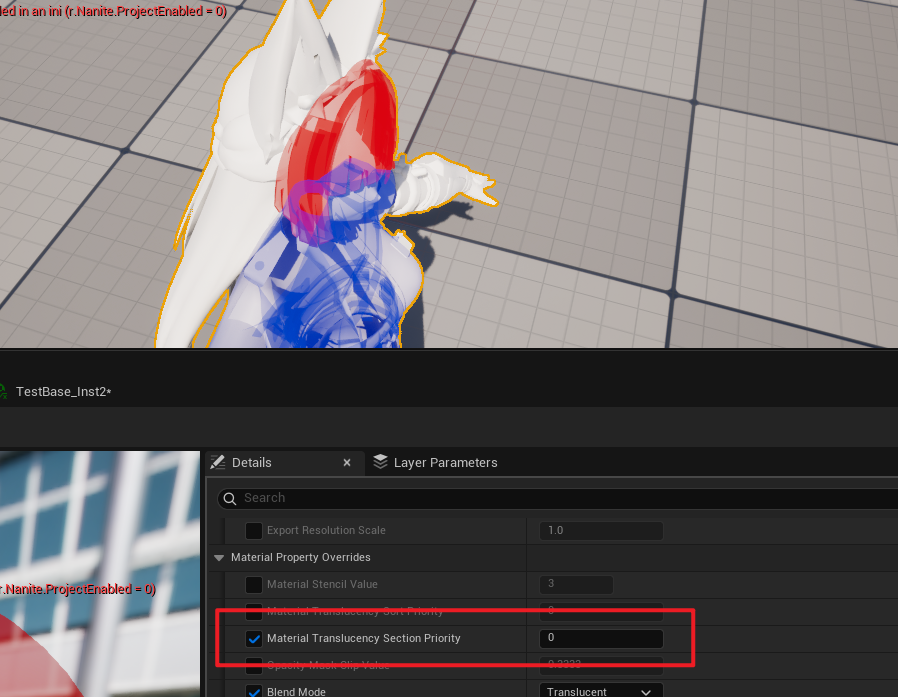Enable the Material Stencil Value checkbox
The width and height of the screenshot is (898, 697).
point(254,584)
